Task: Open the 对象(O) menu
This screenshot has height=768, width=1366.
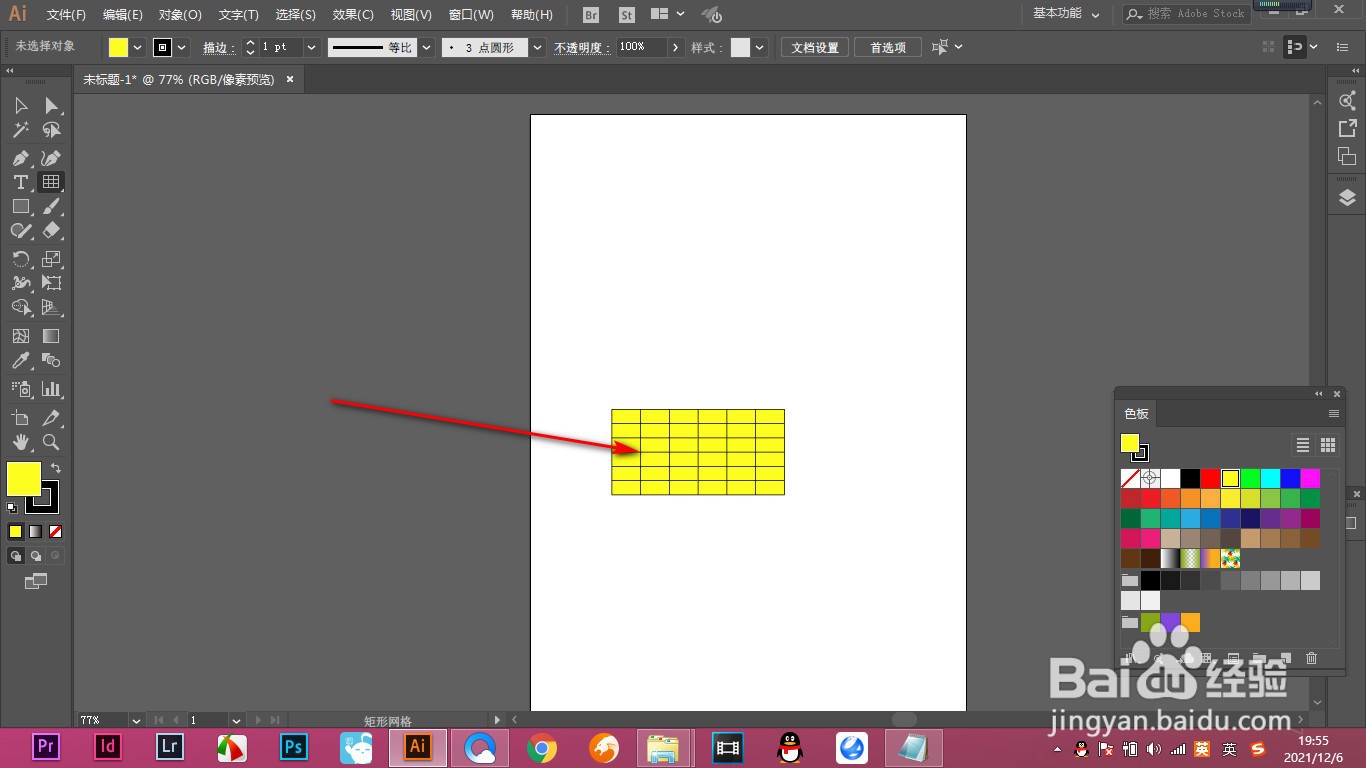Action: (x=180, y=15)
